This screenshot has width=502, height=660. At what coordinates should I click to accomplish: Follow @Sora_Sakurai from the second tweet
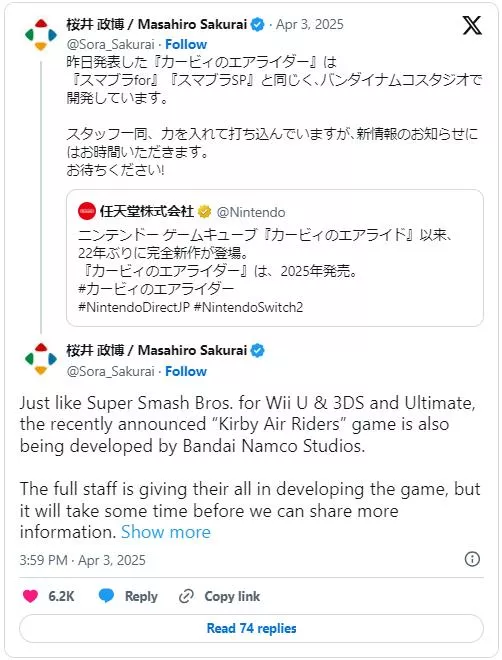[186, 371]
